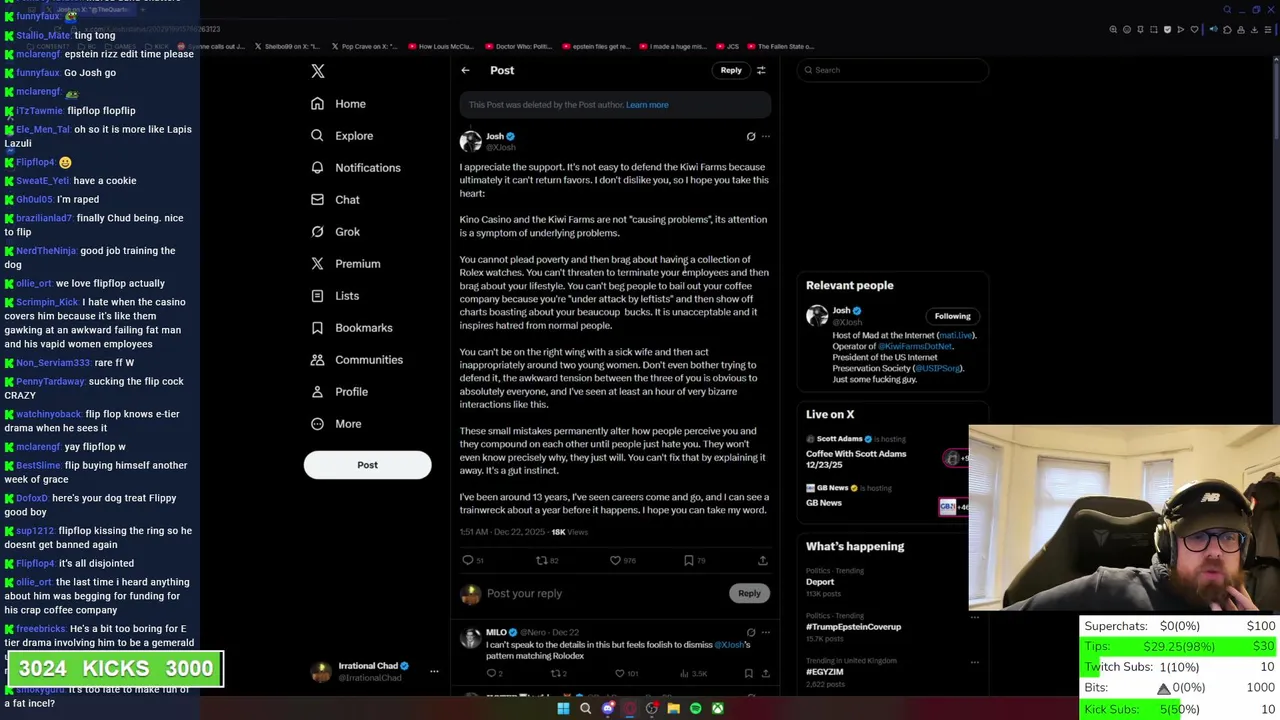The height and width of the screenshot is (720, 1280).
Task: Expand the More menu in sidebar
Action: point(336,424)
